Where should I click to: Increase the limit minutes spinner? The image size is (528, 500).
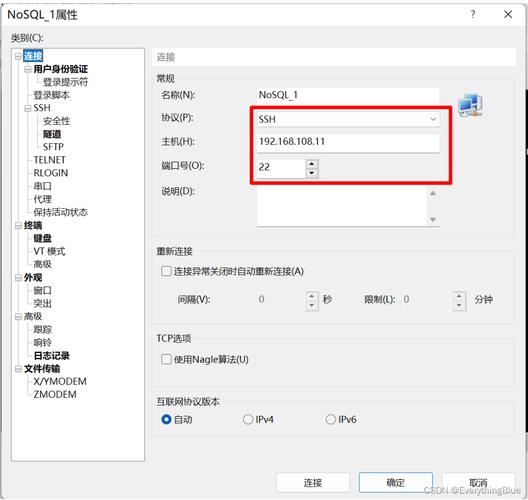459,296
